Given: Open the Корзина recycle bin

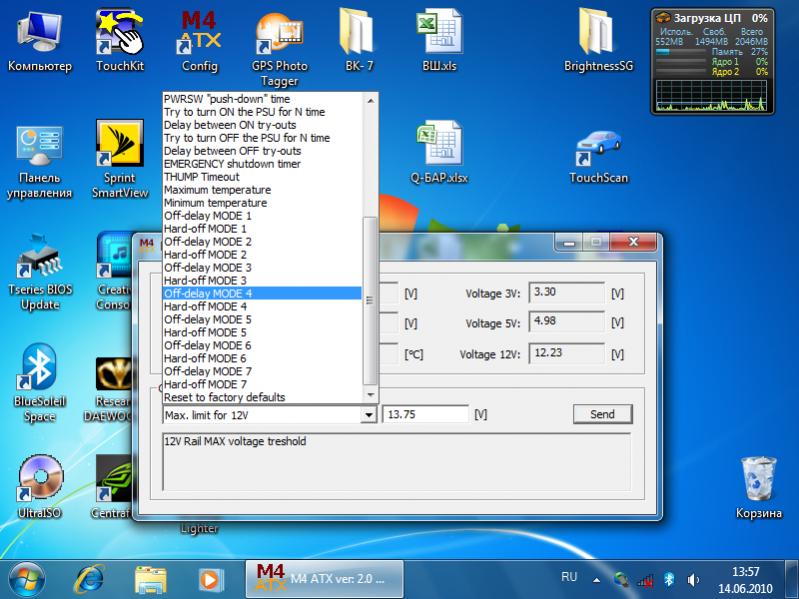Looking at the screenshot, I should pyautogui.click(x=758, y=479).
